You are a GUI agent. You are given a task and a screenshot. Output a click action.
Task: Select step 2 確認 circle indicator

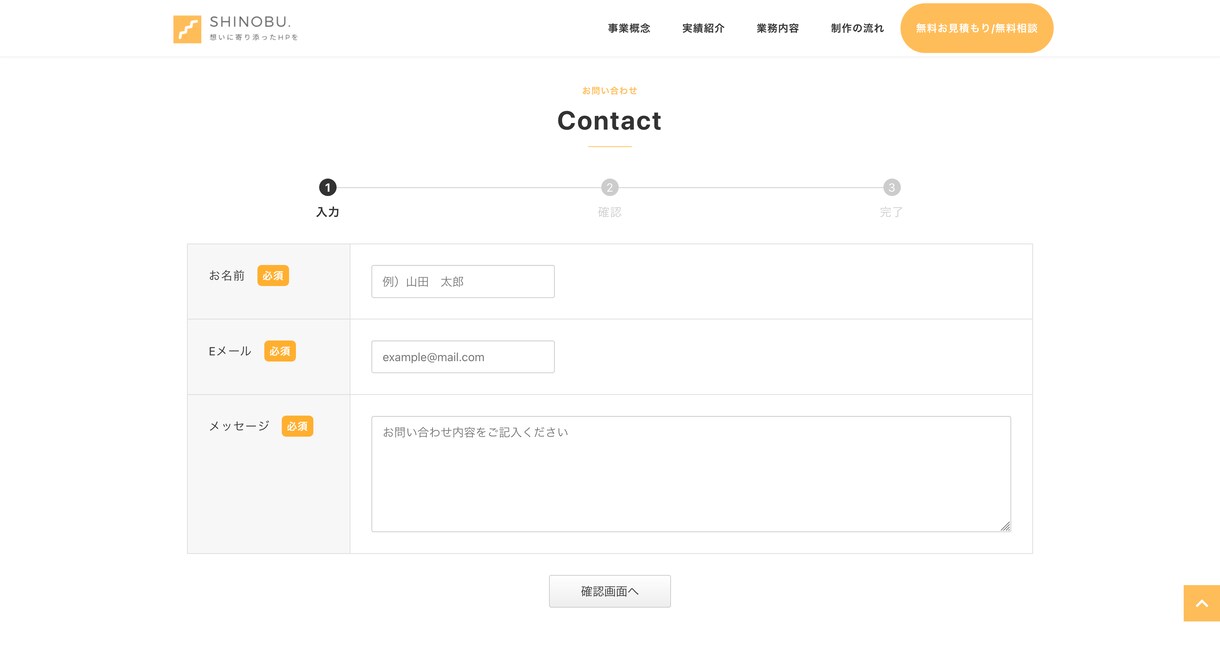tap(610, 187)
